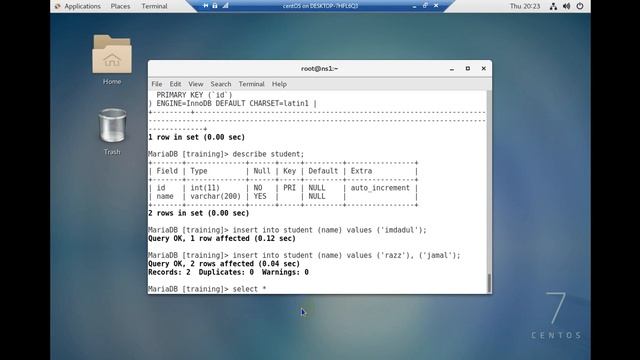
Task: Click 'auto_increment' in the table output
Action: coord(380,188)
